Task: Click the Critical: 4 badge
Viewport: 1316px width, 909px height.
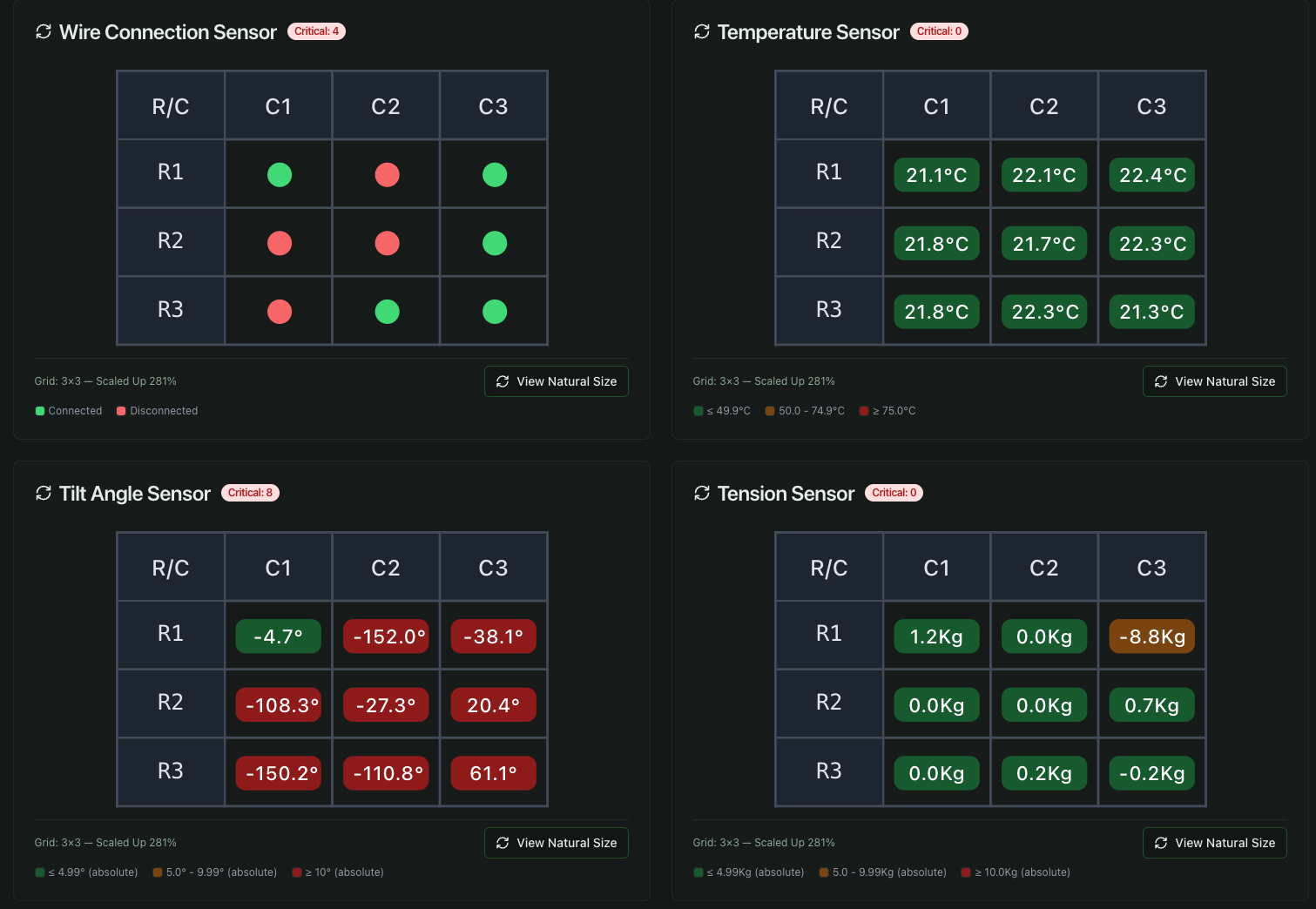Action: 316,31
